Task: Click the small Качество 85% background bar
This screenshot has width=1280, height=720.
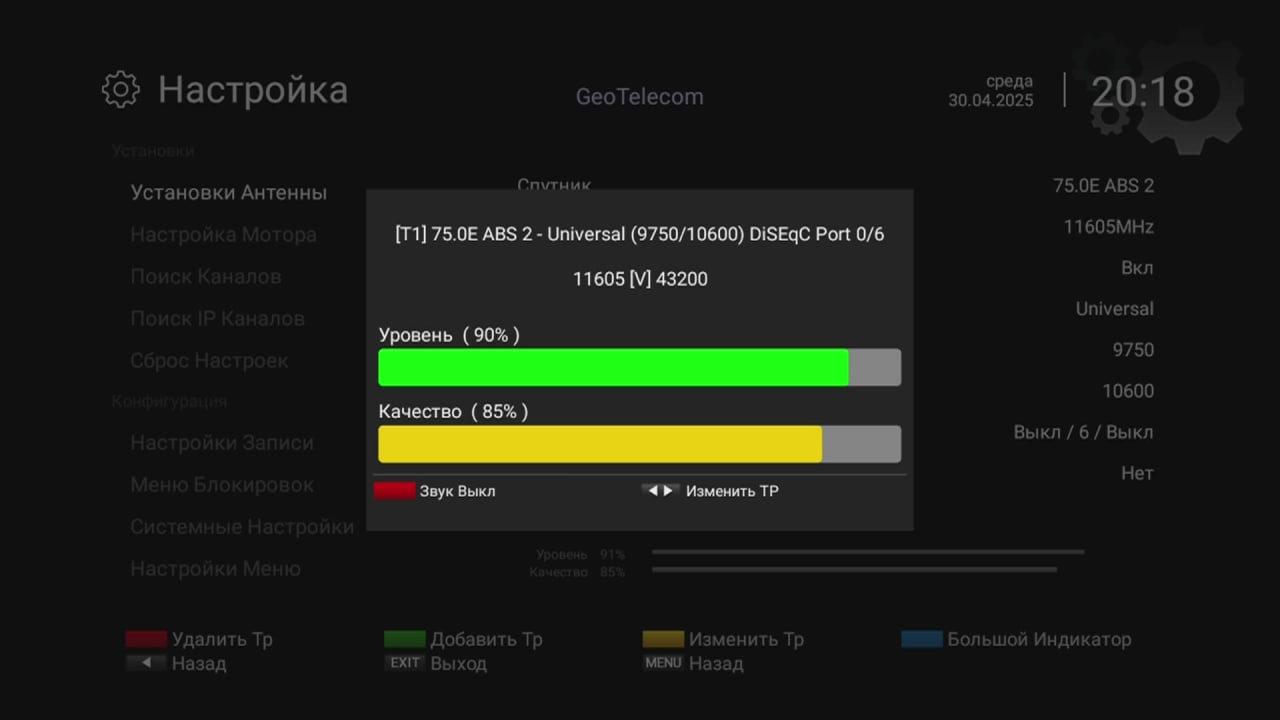Action: point(855,570)
